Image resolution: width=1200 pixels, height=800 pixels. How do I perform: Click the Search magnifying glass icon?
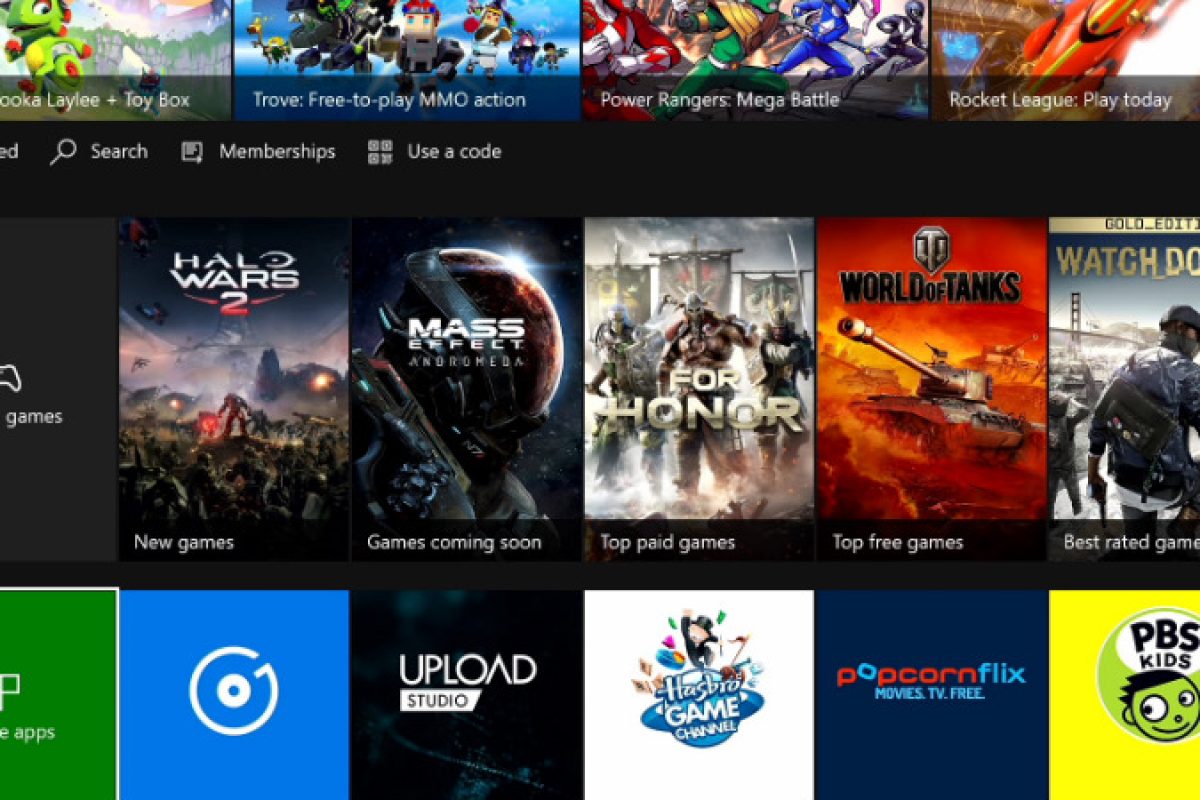[63, 152]
